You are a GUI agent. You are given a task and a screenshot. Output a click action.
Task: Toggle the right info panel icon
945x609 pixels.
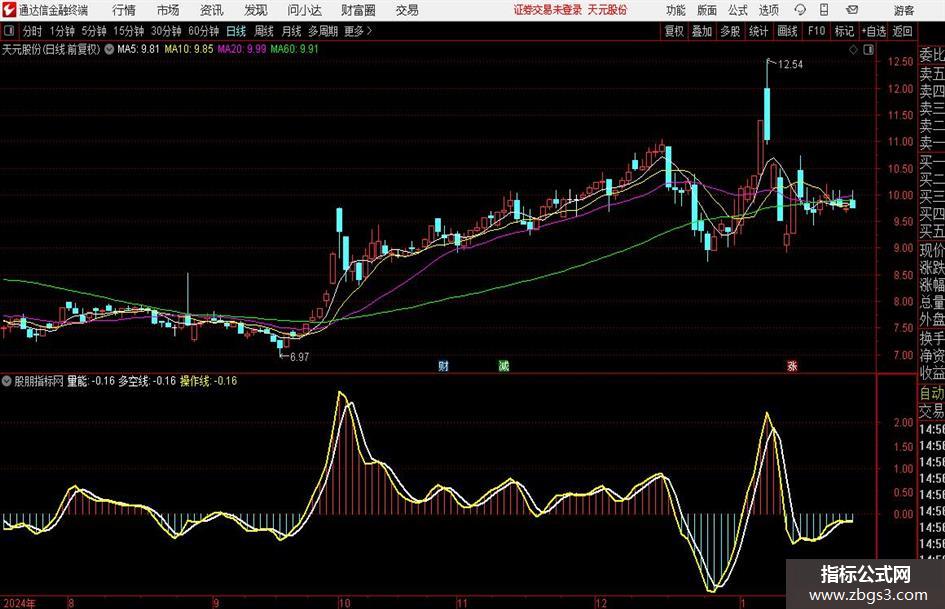(868, 50)
